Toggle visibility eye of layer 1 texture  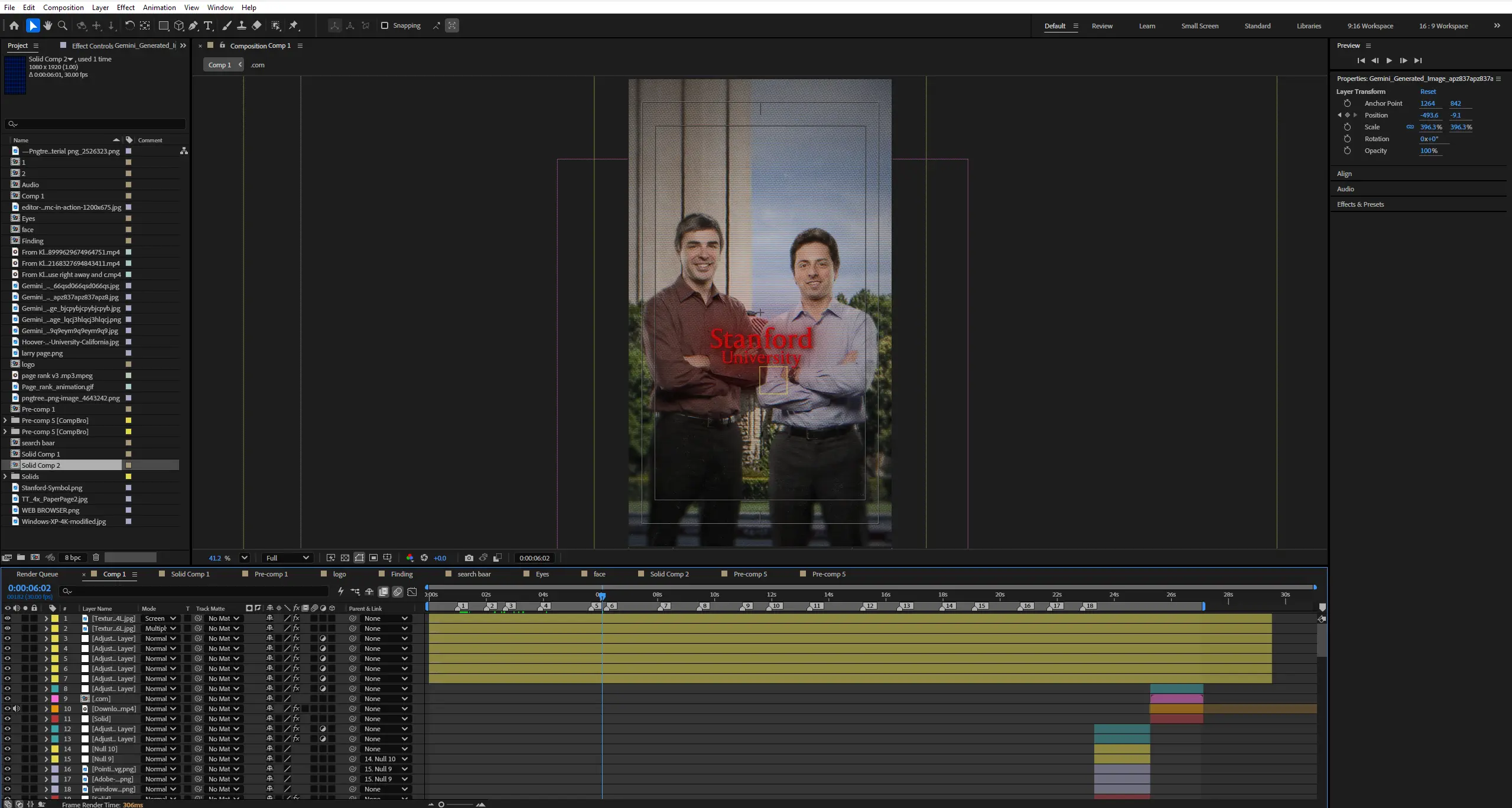(x=7, y=618)
